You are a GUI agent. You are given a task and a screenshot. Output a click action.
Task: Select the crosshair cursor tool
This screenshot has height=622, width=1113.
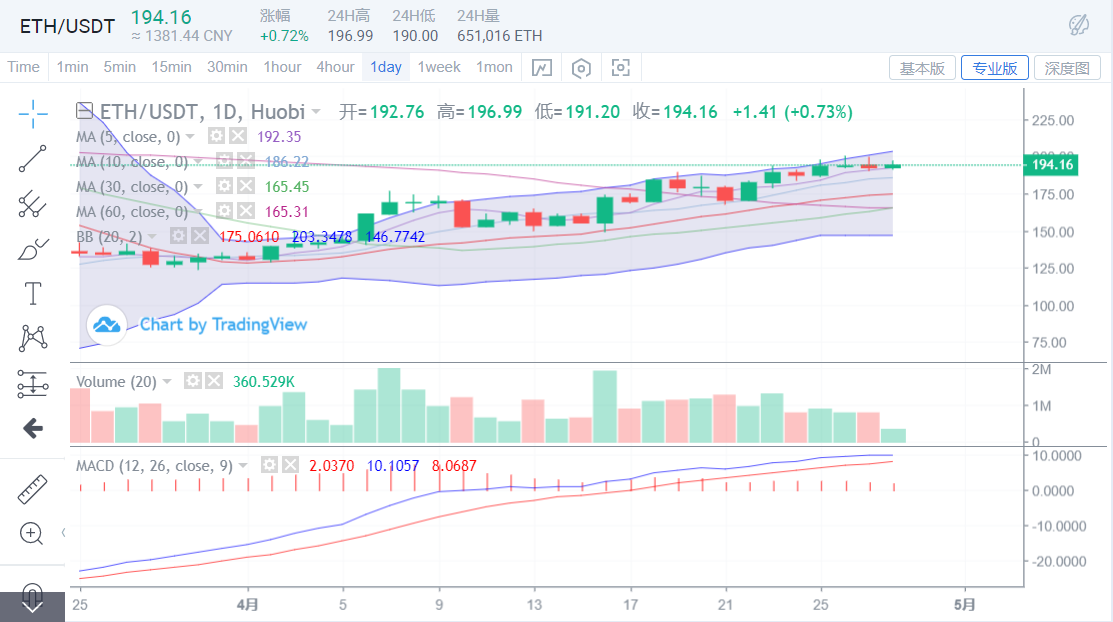[x=33, y=113]
